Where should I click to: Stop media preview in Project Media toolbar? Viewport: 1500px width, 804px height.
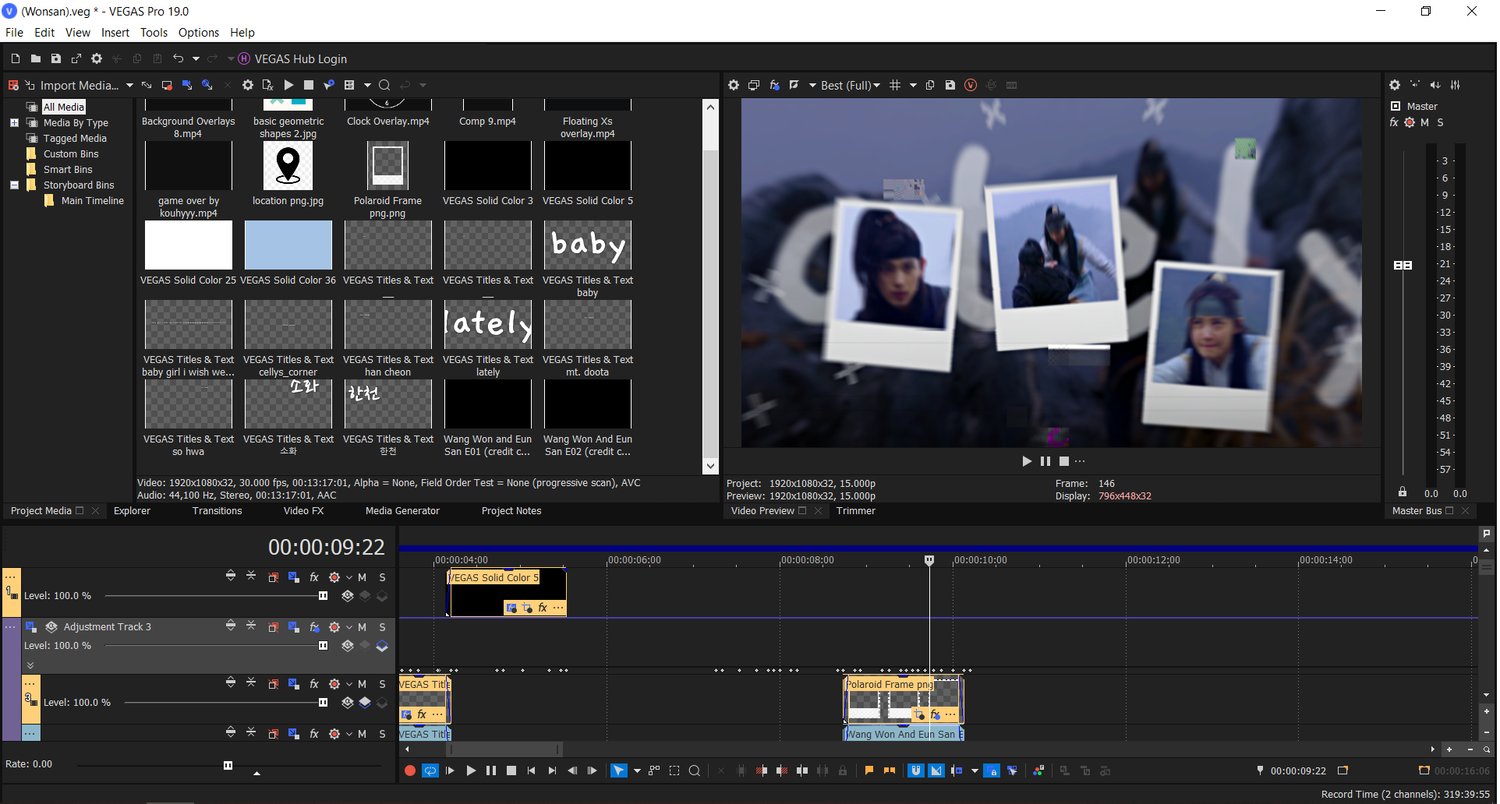click(x=309, y=85)
